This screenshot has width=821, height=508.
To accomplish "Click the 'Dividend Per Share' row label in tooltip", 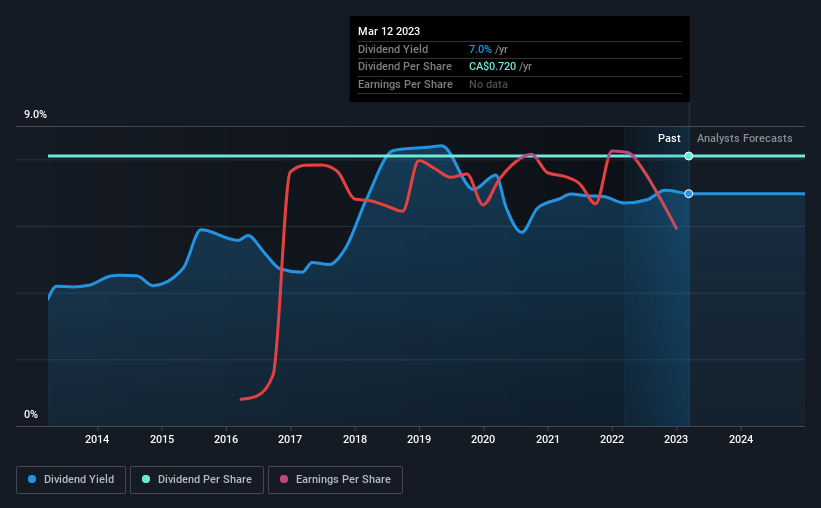I will pos(405,67).
